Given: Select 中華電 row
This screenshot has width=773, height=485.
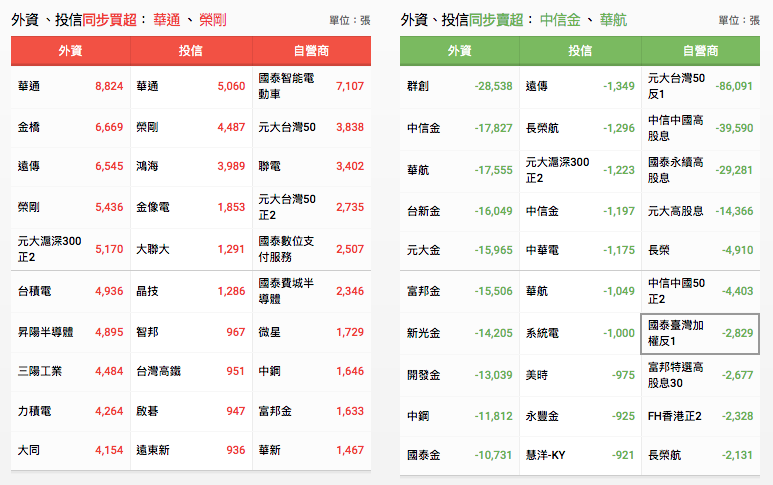Looking at the screenshot, I should 580,250.
